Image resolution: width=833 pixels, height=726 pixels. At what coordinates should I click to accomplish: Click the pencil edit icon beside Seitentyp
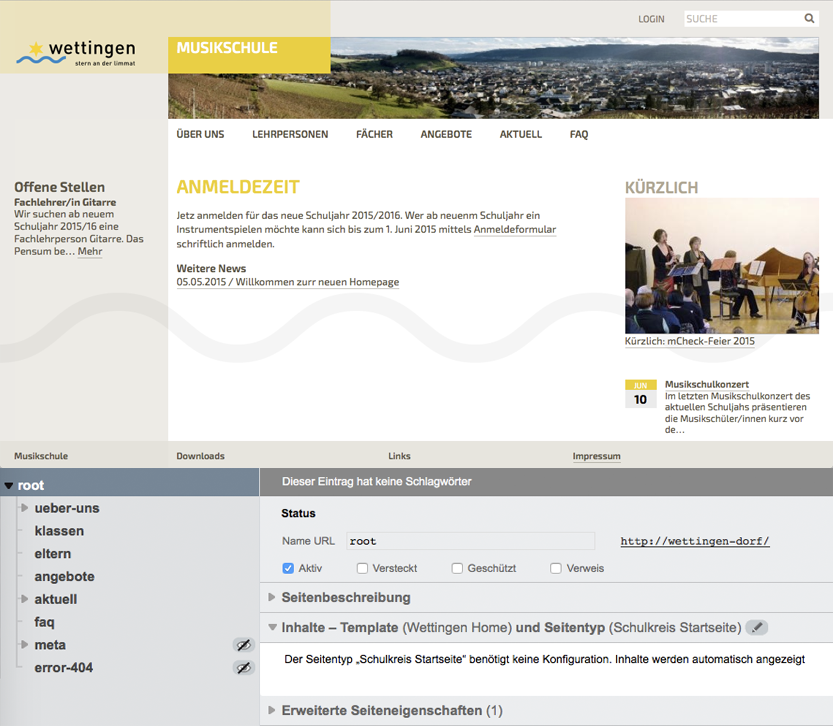tap(756, 628)
